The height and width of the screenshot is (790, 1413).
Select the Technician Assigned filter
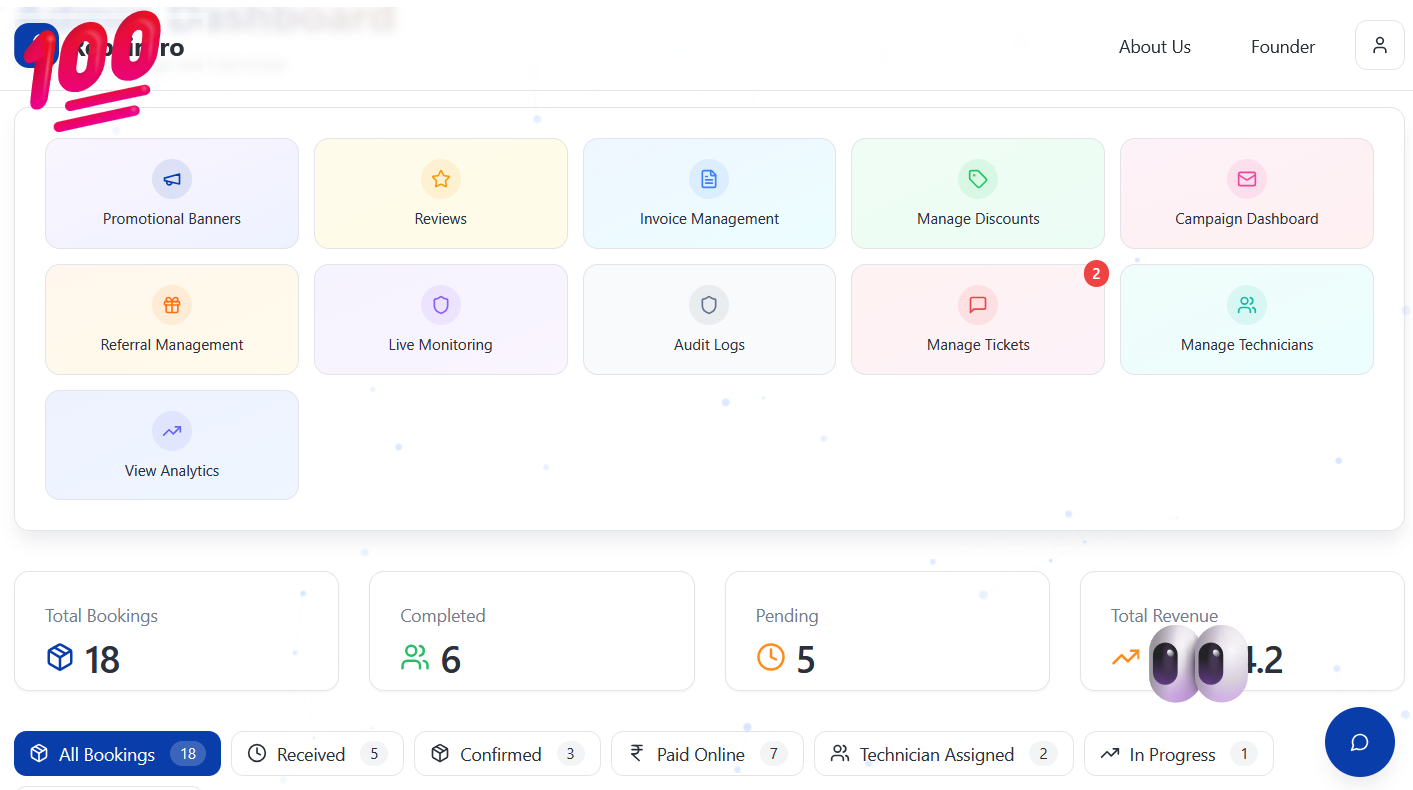943,753
